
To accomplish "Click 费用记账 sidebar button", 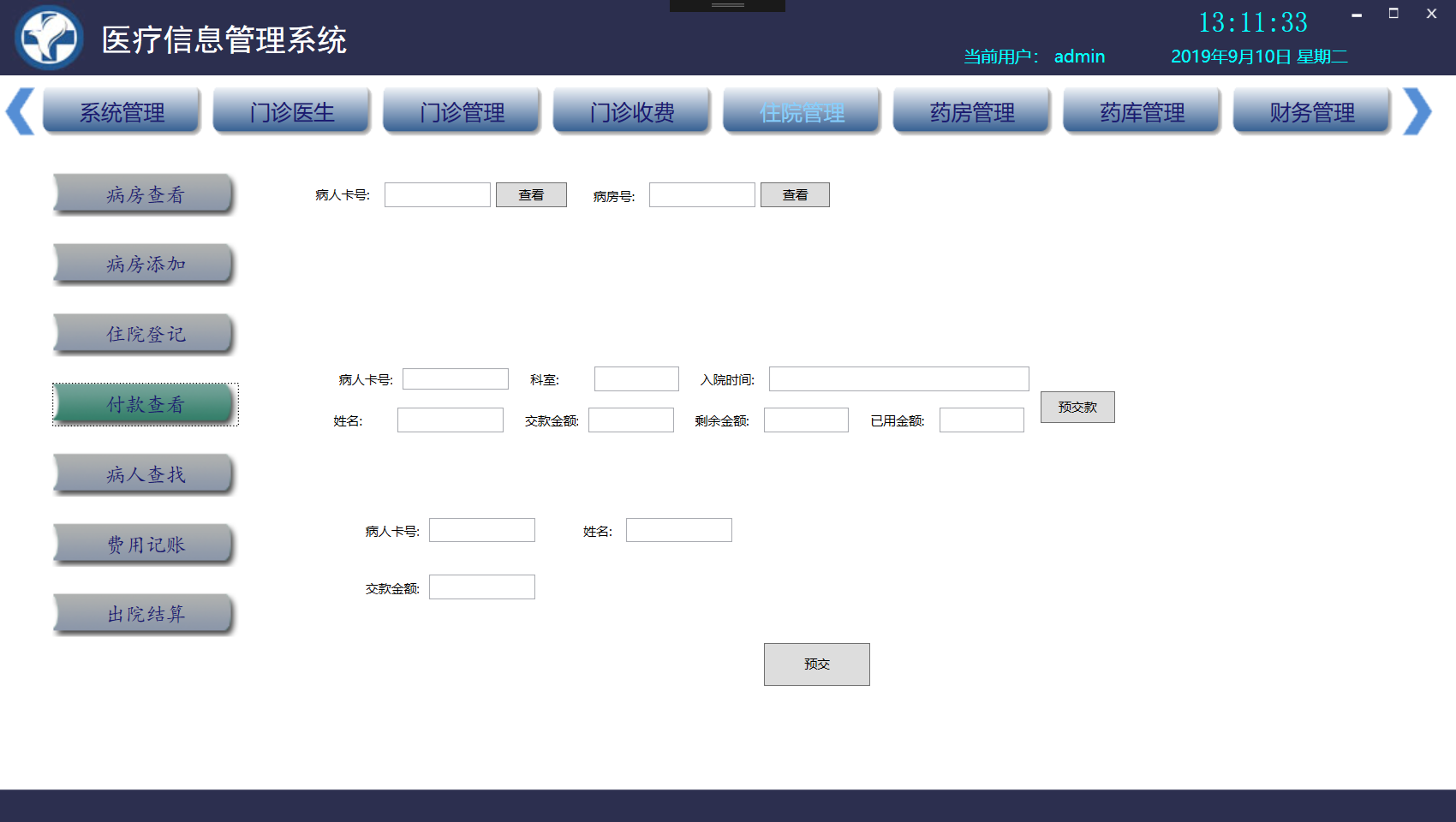I will coord(144,545).
